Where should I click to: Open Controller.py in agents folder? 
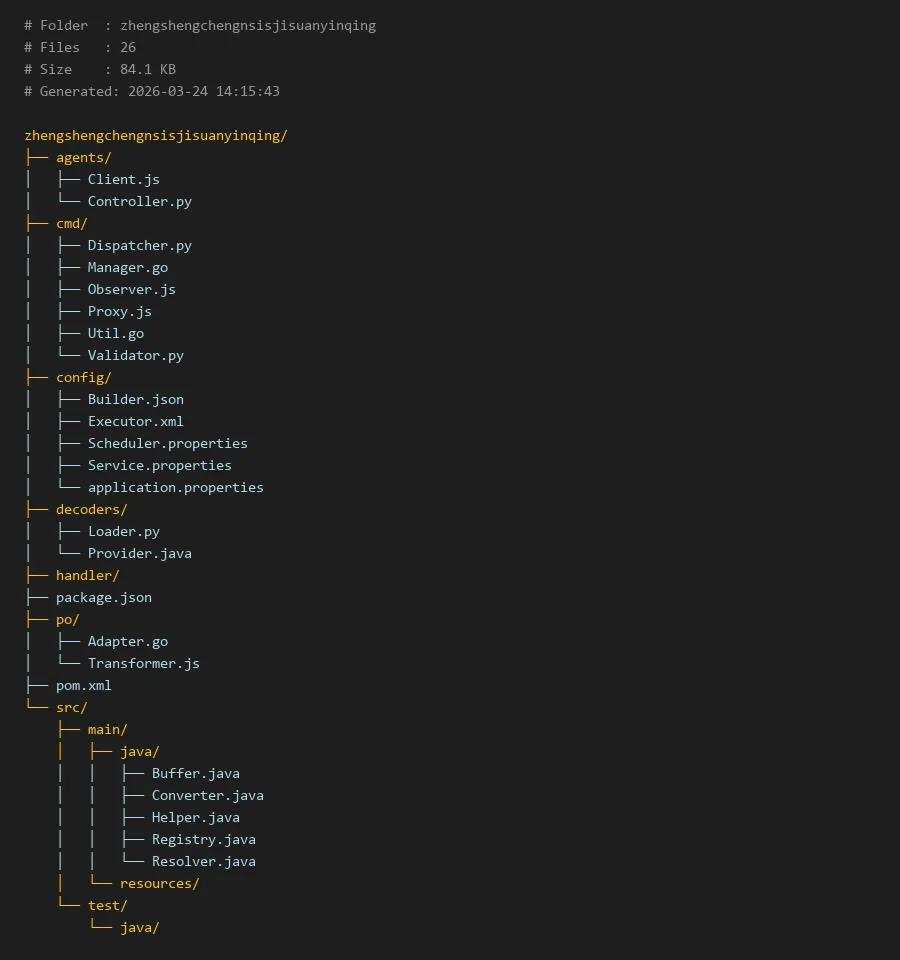[x=139, y=201]
